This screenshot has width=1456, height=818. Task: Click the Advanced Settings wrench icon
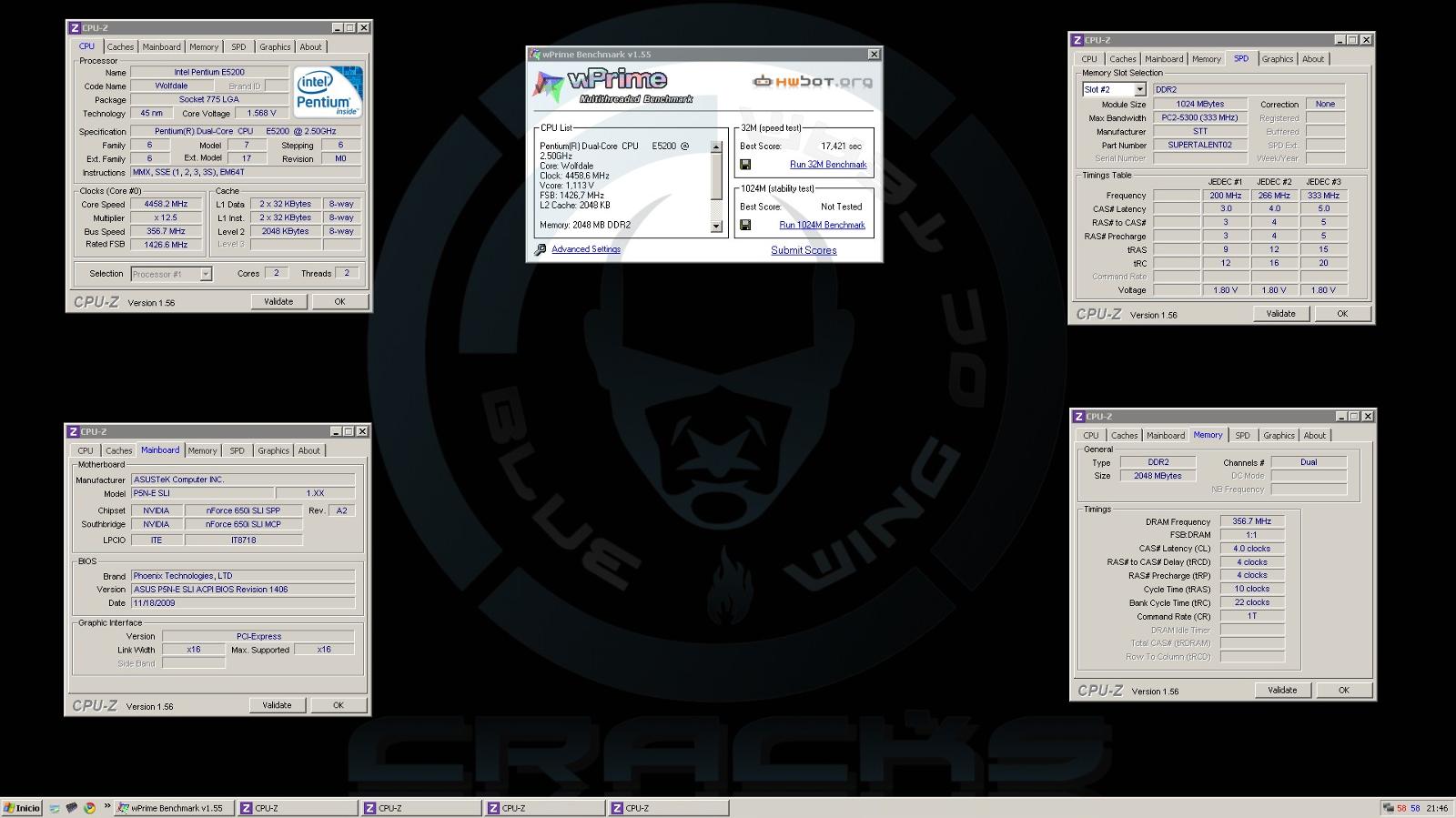pyautogui.click(x=541, y=249)
